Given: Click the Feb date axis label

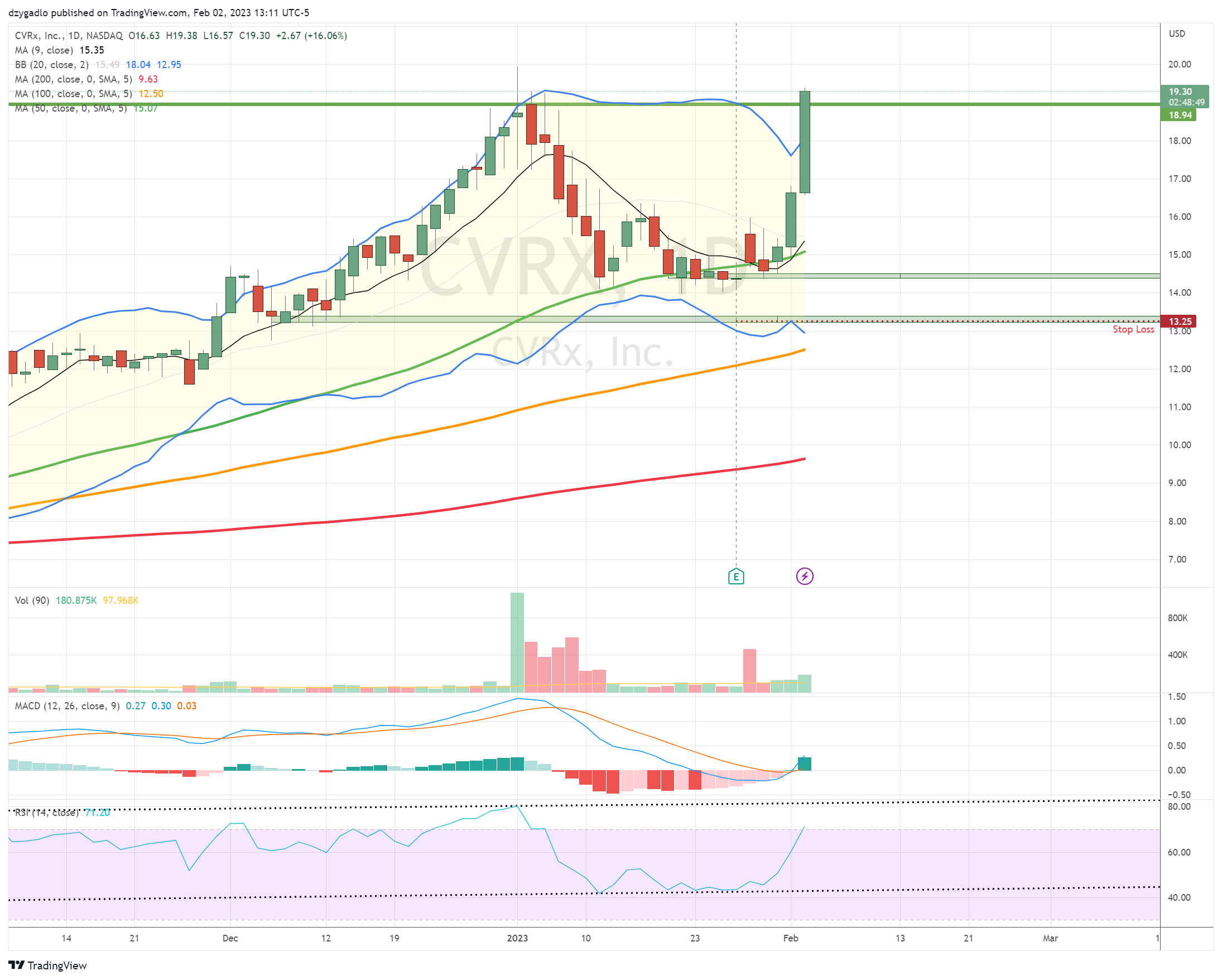Looking at the screenshot, I should tap(791, 938).
